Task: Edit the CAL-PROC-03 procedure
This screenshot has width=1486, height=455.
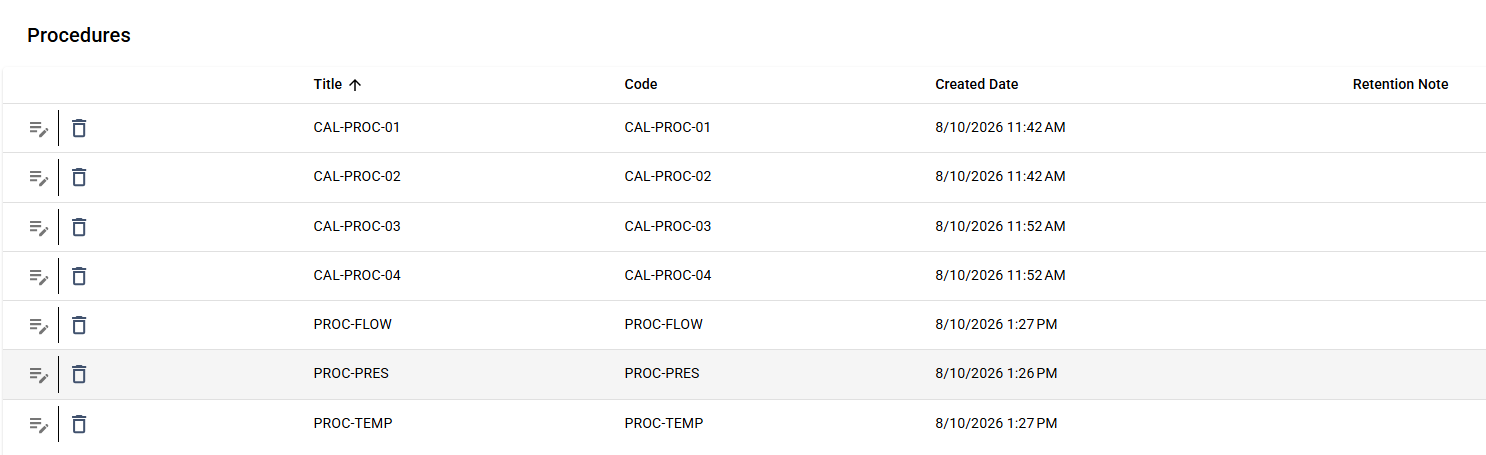Action: (x=38, y=228)
